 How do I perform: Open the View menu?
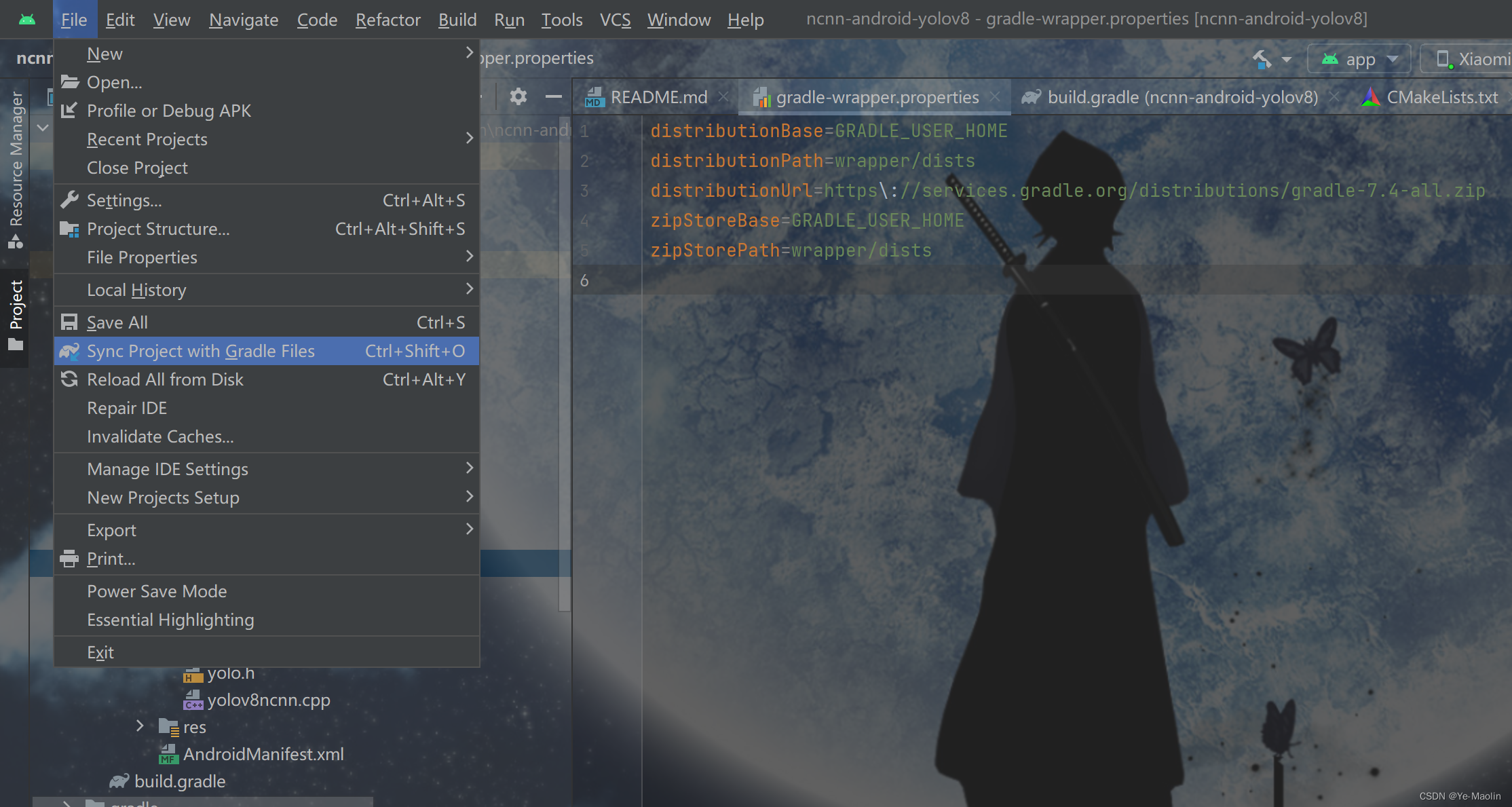[171, 20]
